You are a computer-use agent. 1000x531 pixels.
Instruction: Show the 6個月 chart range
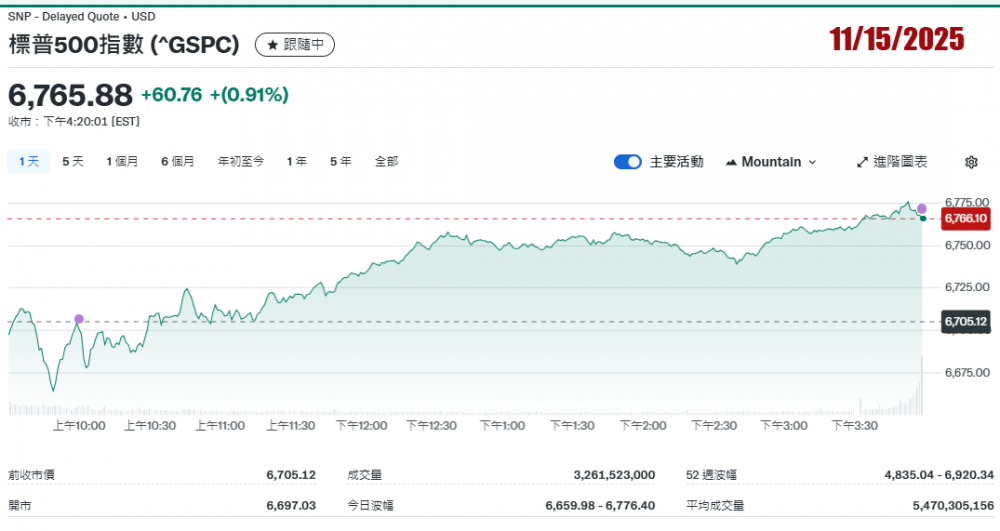178,161
